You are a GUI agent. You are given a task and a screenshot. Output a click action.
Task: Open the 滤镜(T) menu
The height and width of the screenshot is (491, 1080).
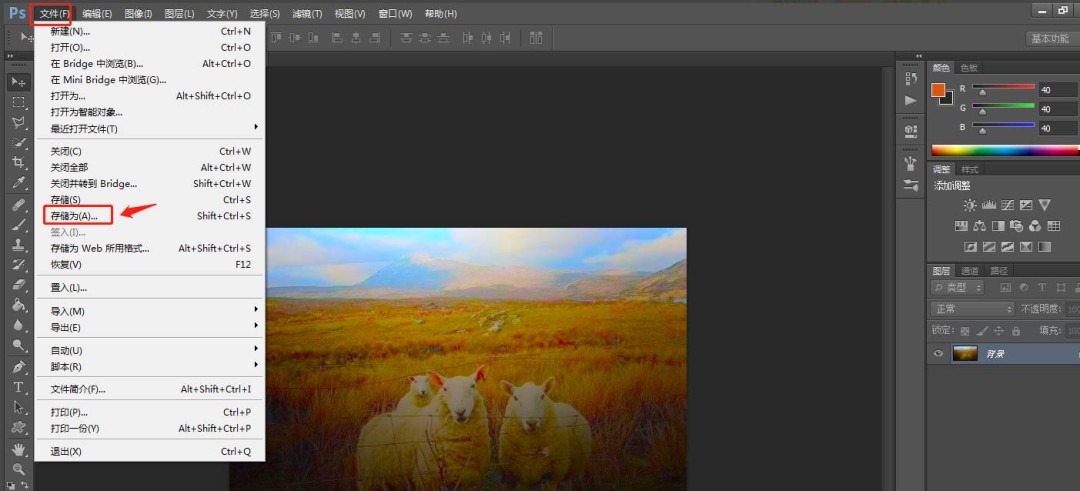(307, 14)
